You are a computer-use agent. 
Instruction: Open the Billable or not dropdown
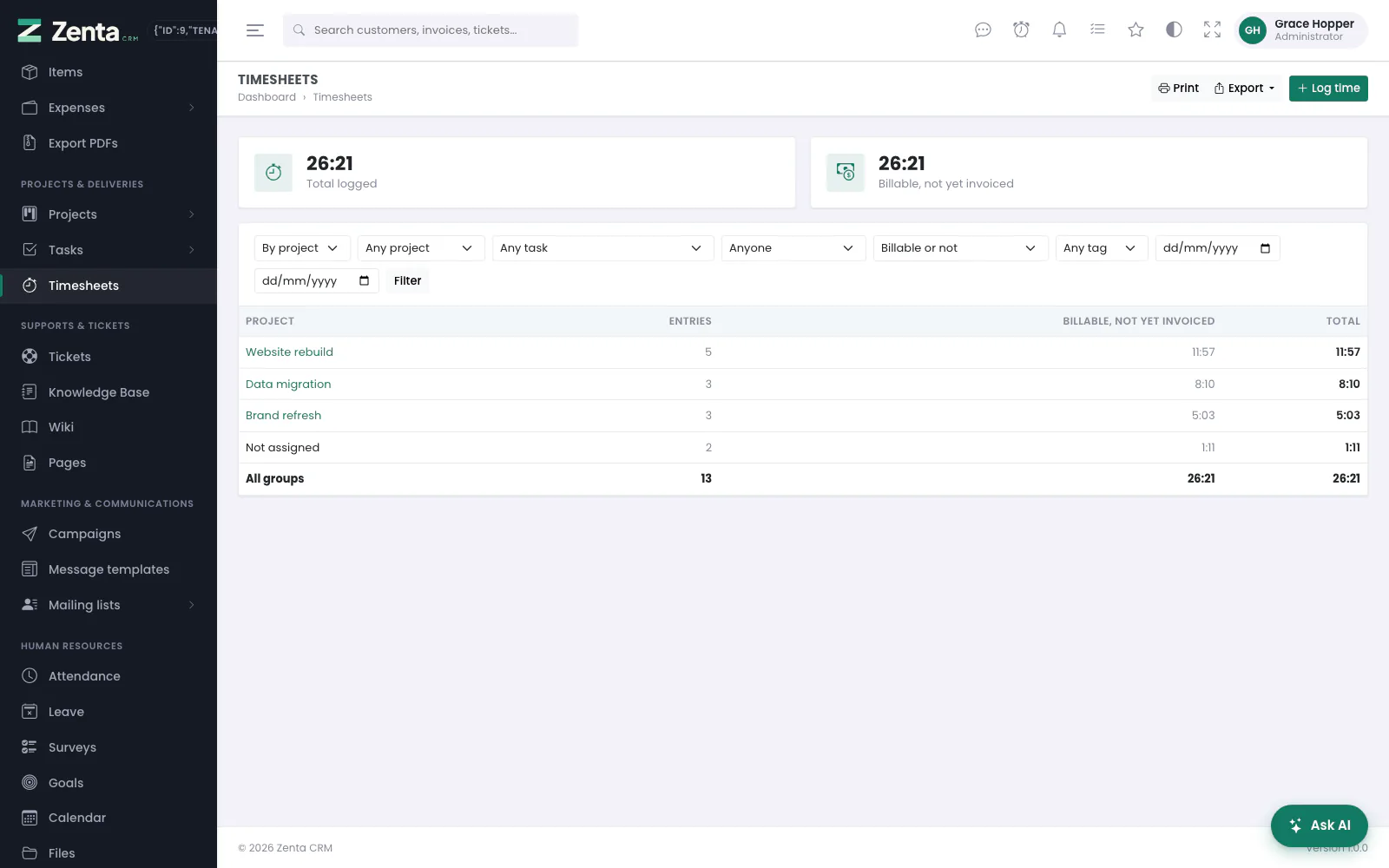point(960,248)
